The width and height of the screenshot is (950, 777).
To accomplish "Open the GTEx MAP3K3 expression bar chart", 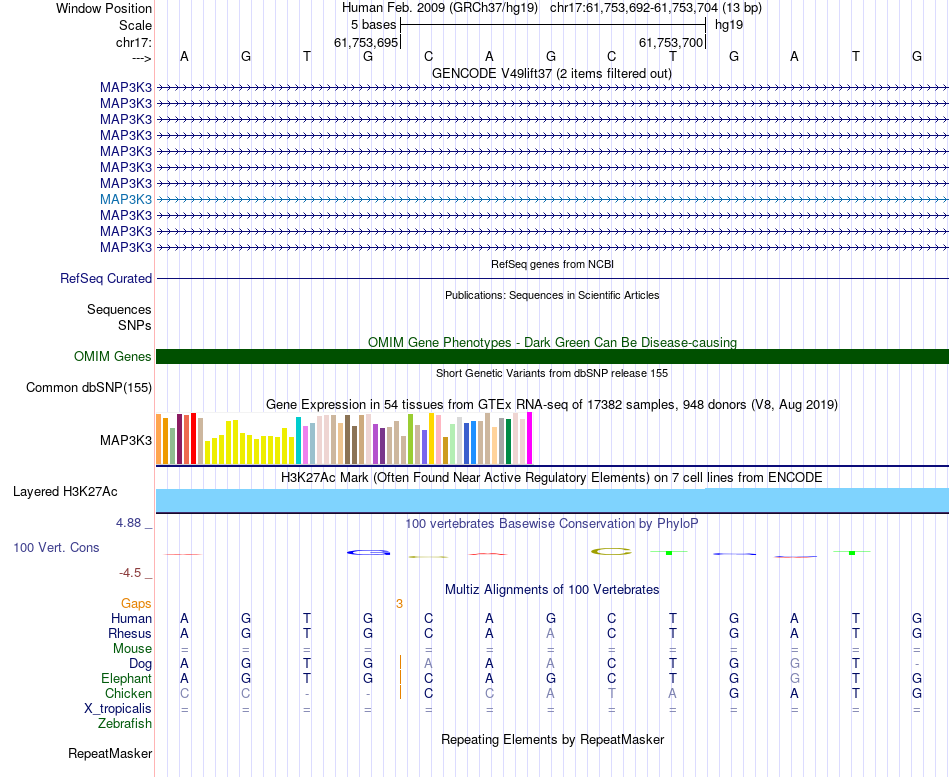I will click(x=344, y=438).
